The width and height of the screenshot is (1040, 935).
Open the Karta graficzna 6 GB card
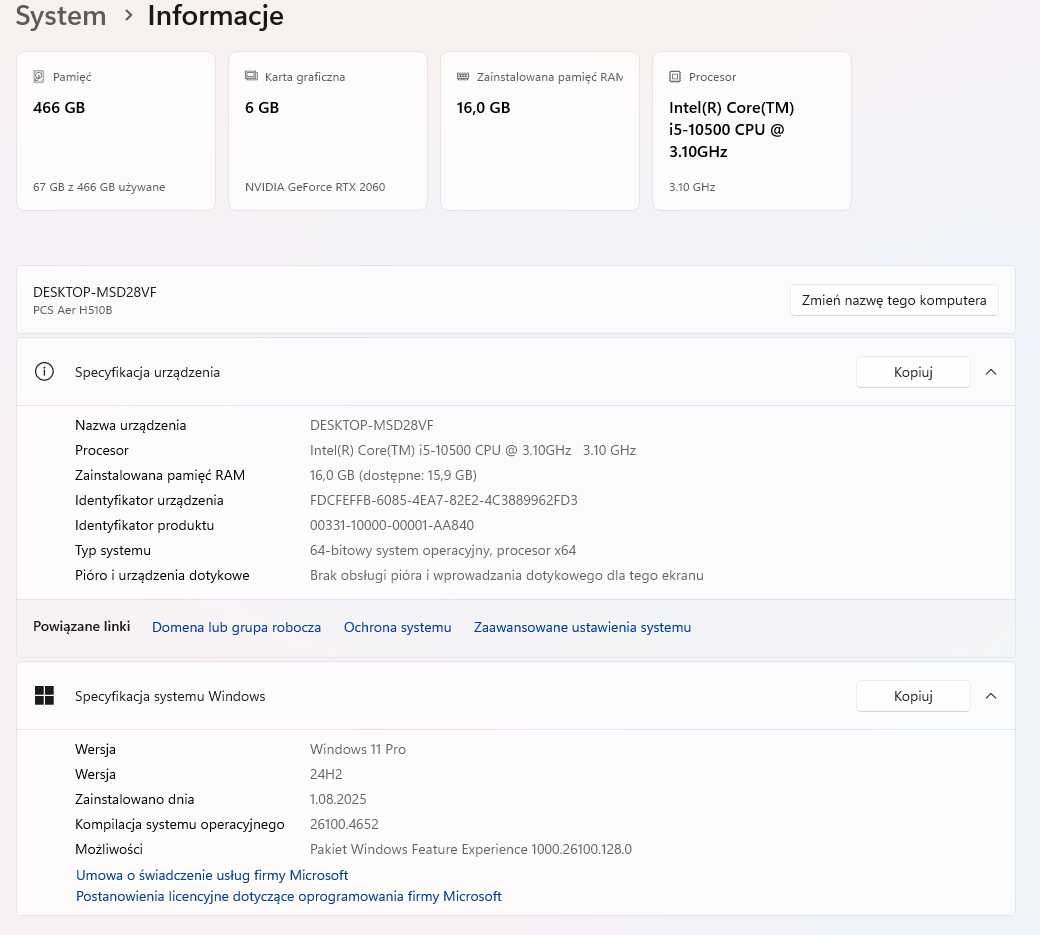pos(328,131)
